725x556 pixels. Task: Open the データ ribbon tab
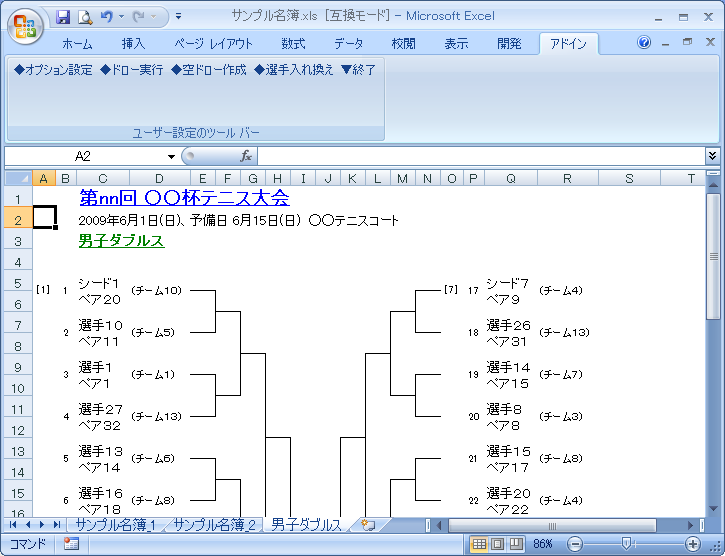tap(349, 44)
